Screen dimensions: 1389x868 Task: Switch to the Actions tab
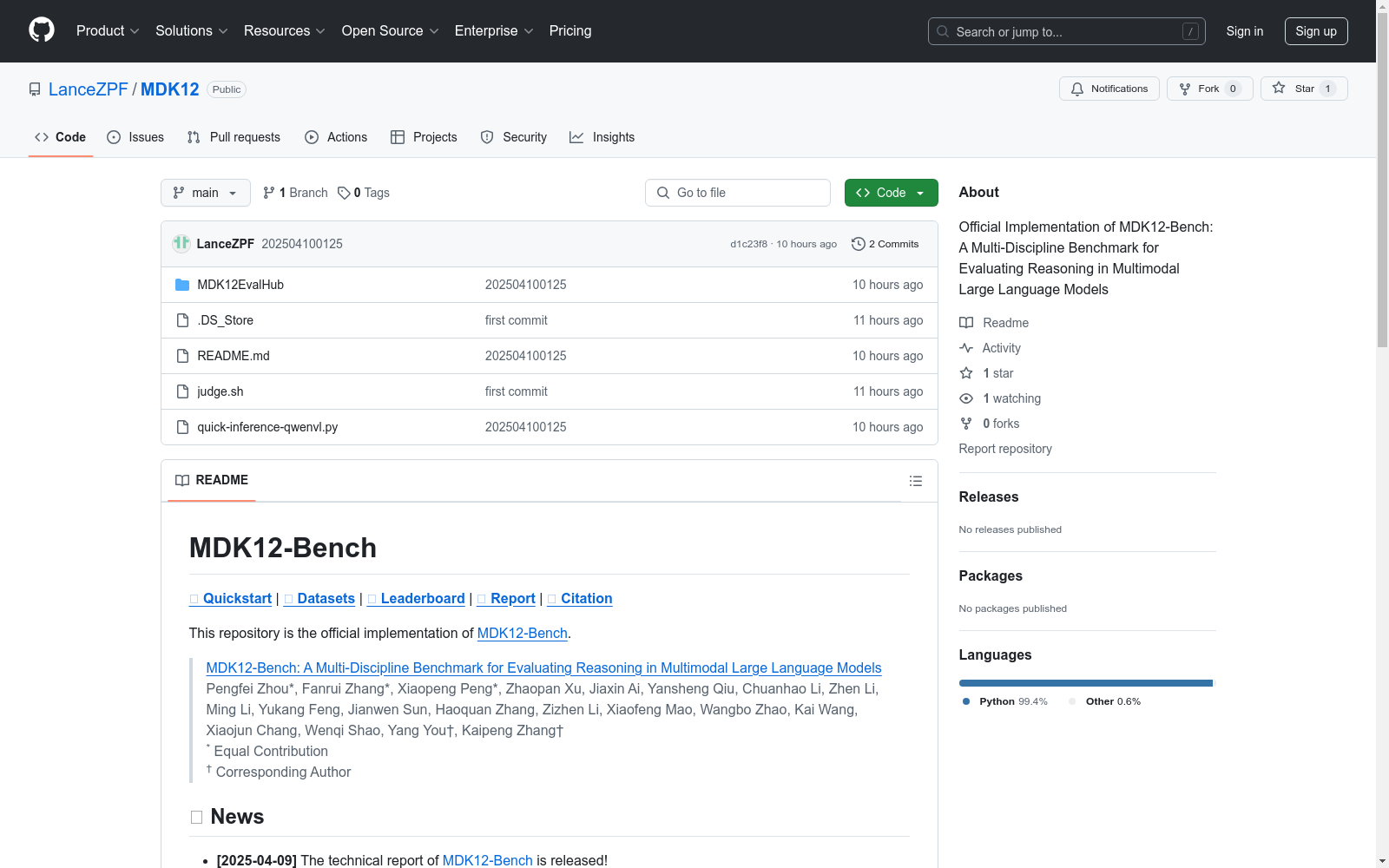point(336,137)
